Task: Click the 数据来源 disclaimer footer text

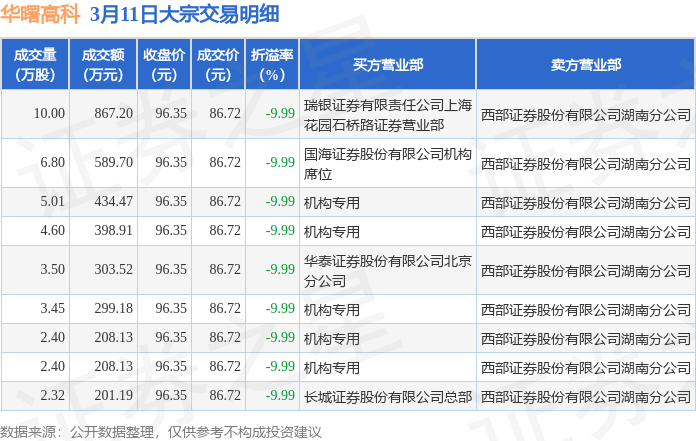Action: tap(161, 432)
